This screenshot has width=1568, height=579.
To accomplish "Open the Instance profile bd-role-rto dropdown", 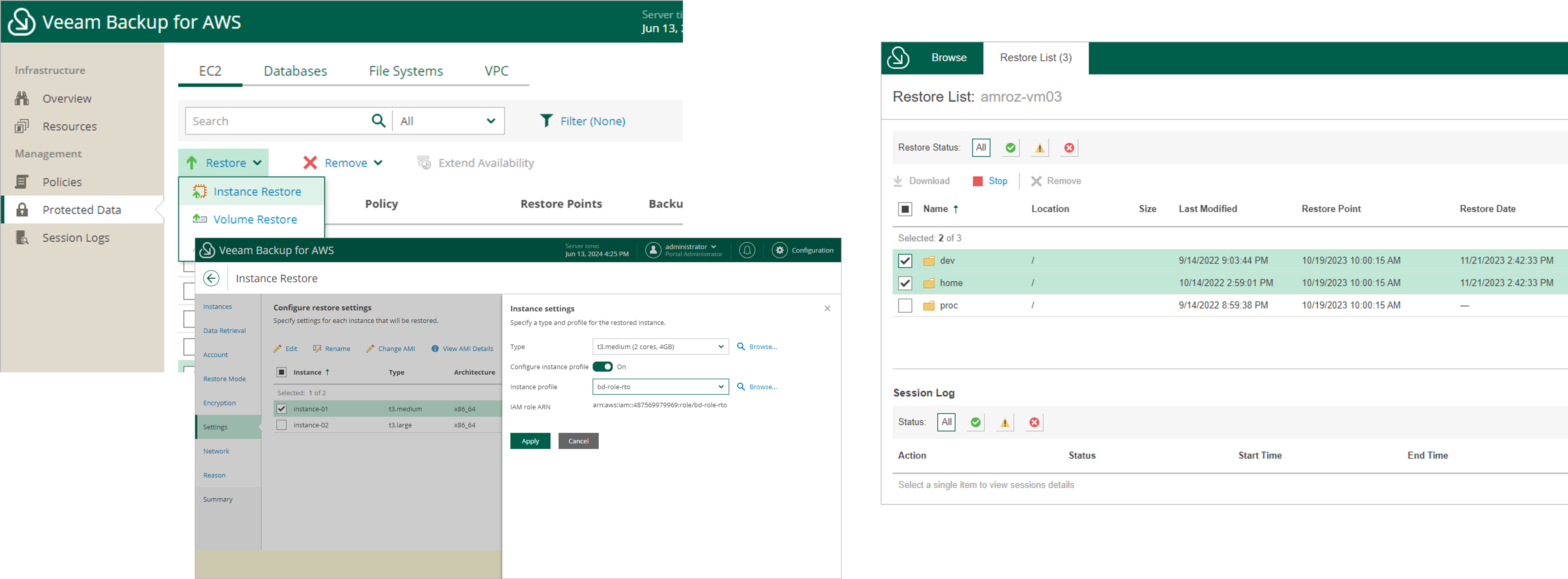I will click(x=661, y=387).
